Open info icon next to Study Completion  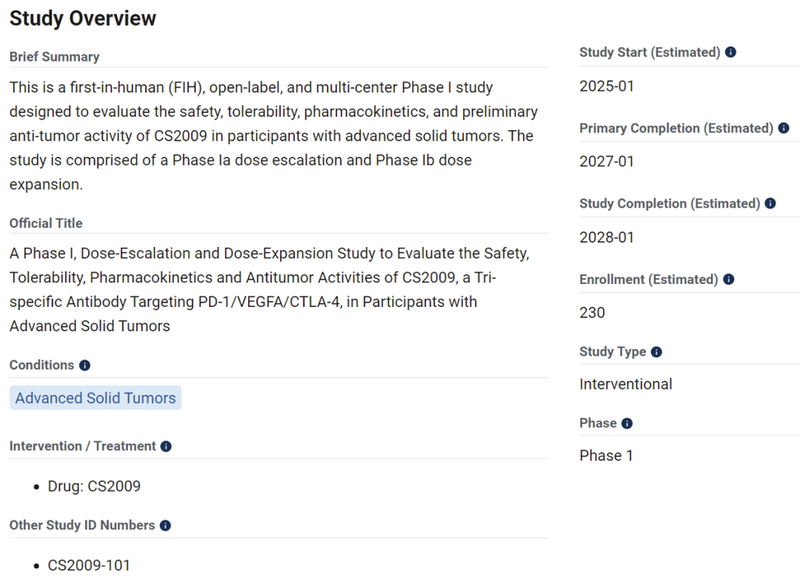coord(770,204)
